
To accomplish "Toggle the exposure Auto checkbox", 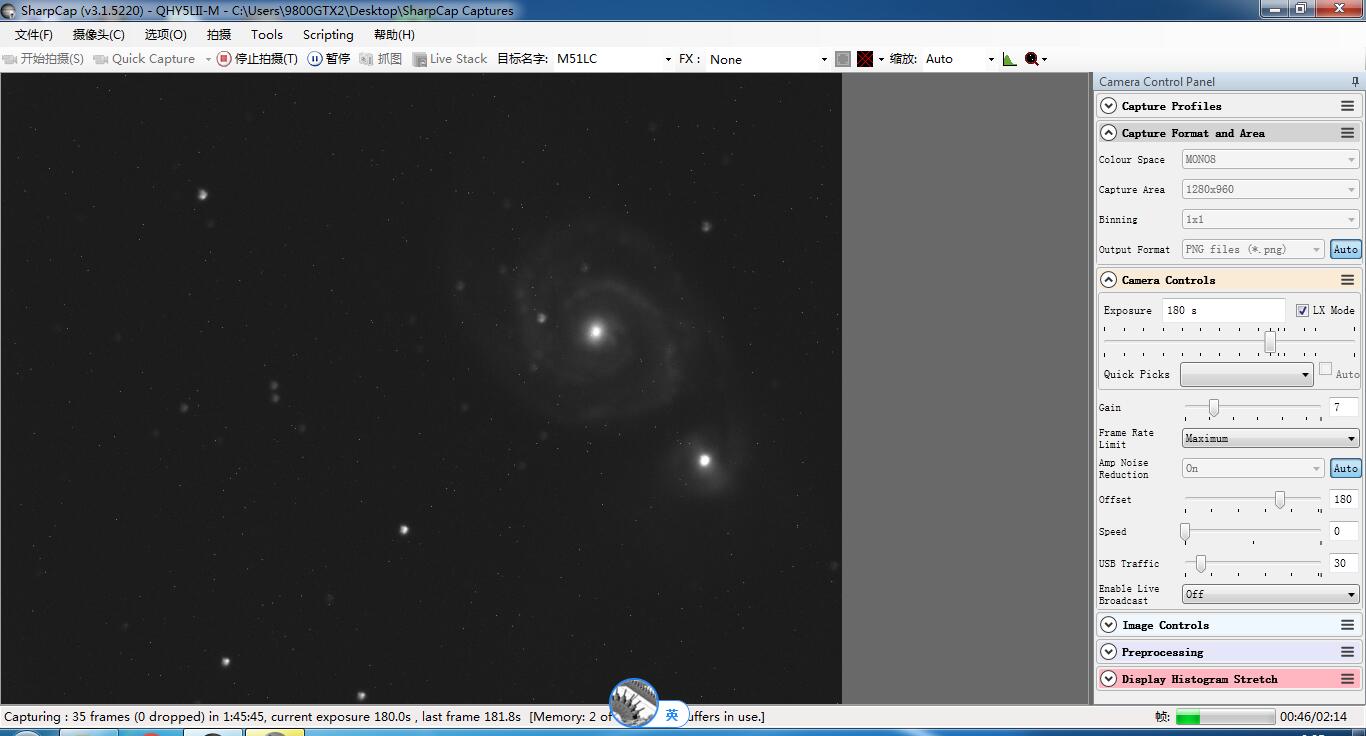I will coord(1325,369).
